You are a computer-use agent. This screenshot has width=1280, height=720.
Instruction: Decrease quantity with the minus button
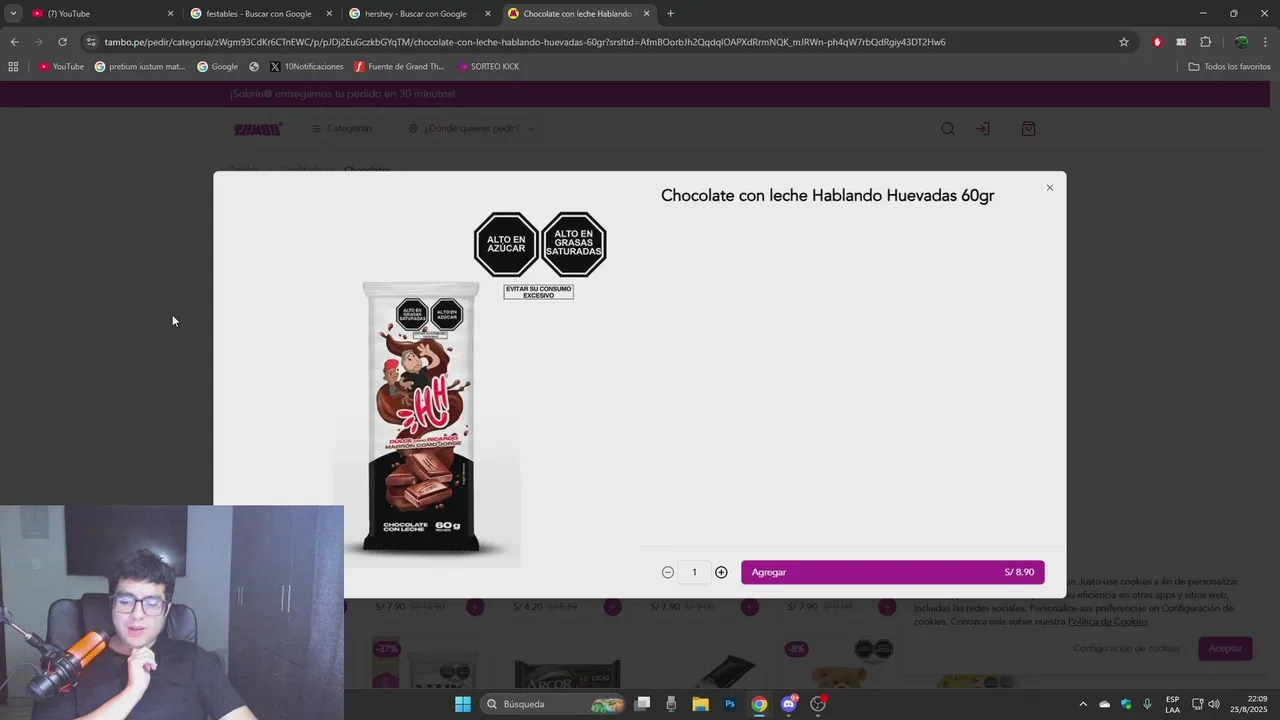(x=668, y=572)
